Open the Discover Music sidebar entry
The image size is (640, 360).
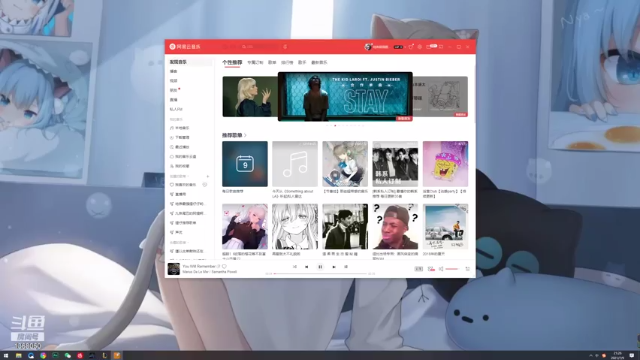[190, 62]
